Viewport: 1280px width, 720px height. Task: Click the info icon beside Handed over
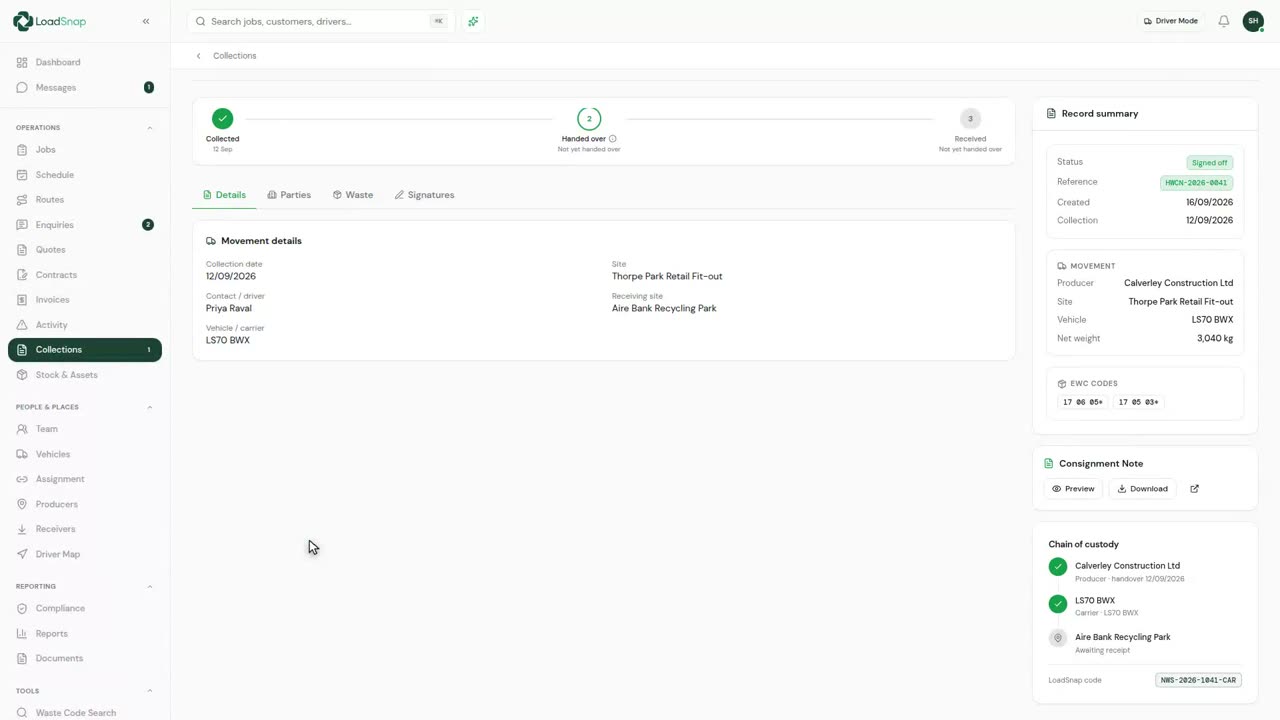click(x=613, y=139)
